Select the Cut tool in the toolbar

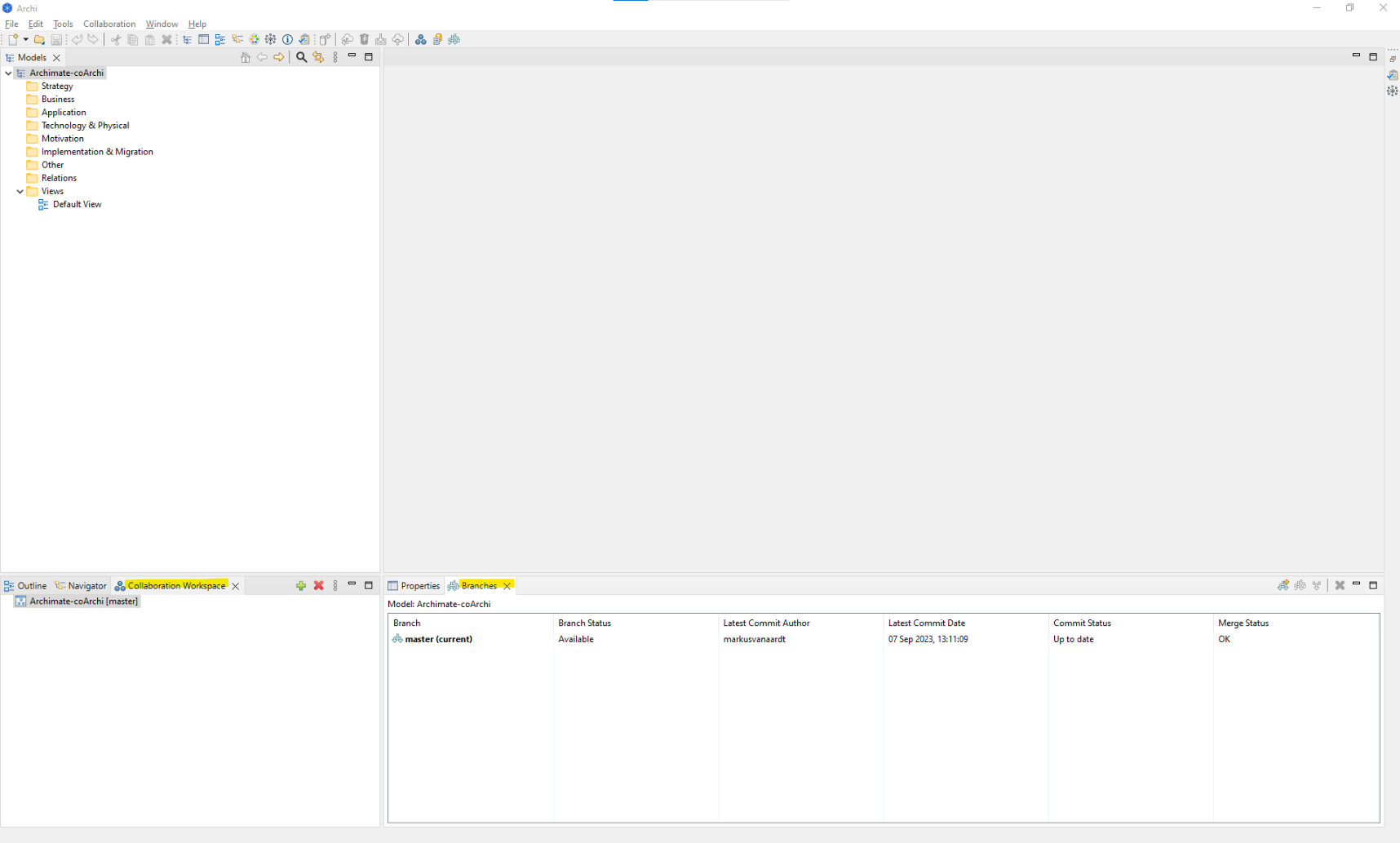[115, 39]
